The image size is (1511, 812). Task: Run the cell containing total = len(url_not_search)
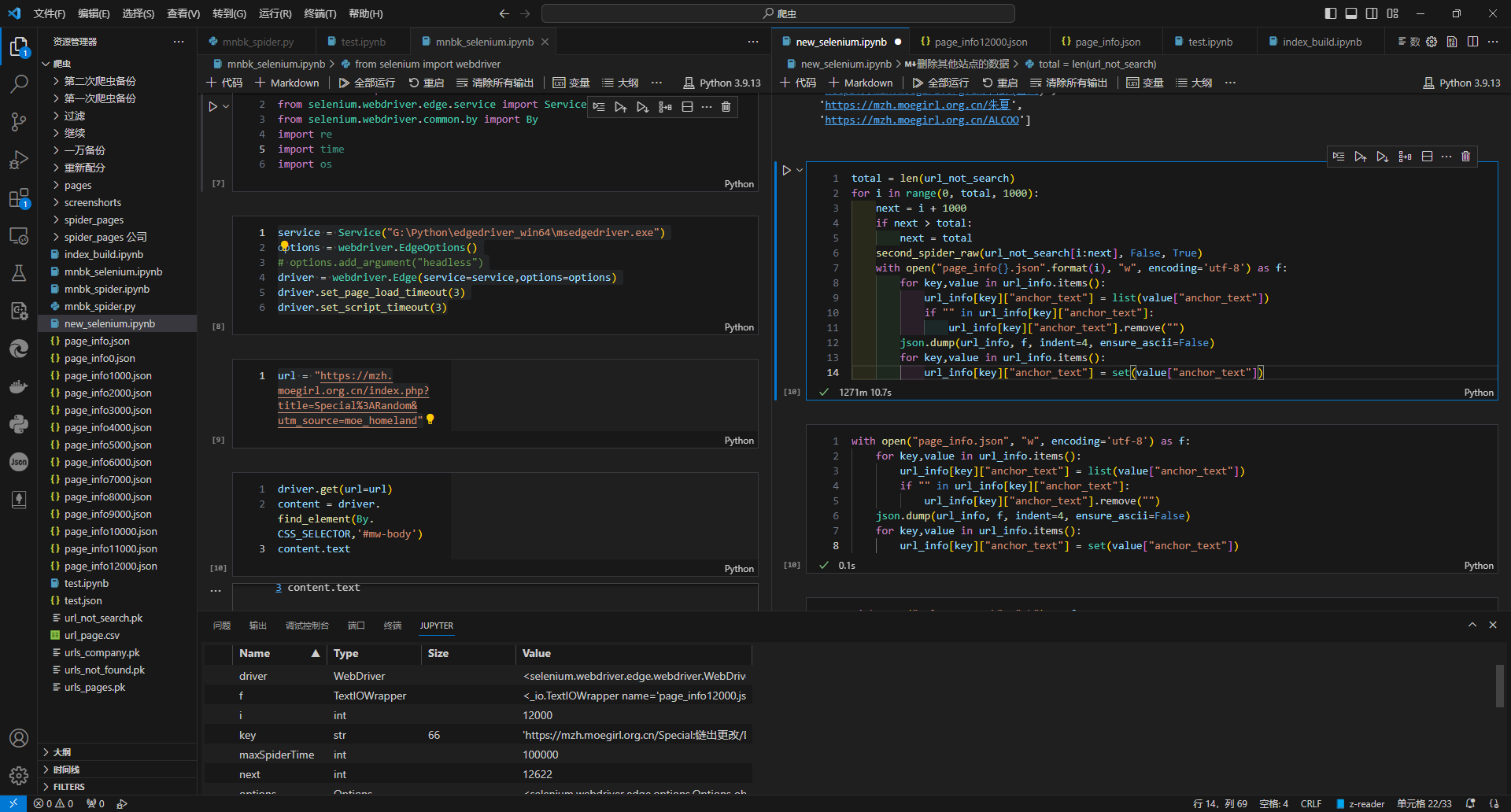(x=786, y=170)
